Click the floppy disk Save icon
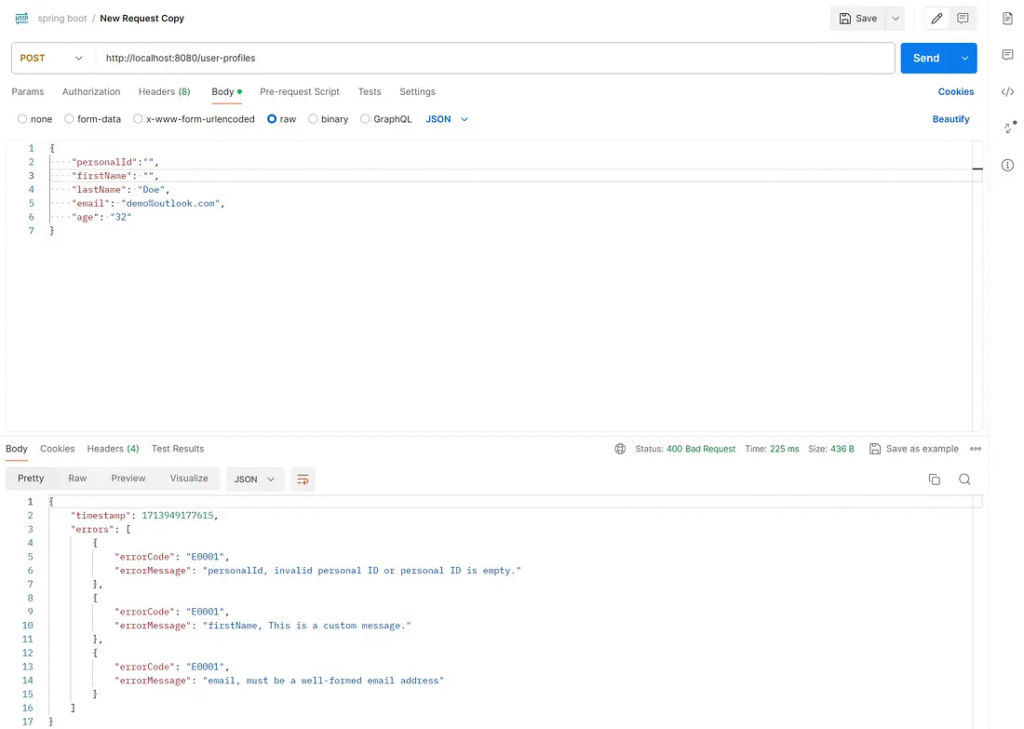 [x=844, y=18]
